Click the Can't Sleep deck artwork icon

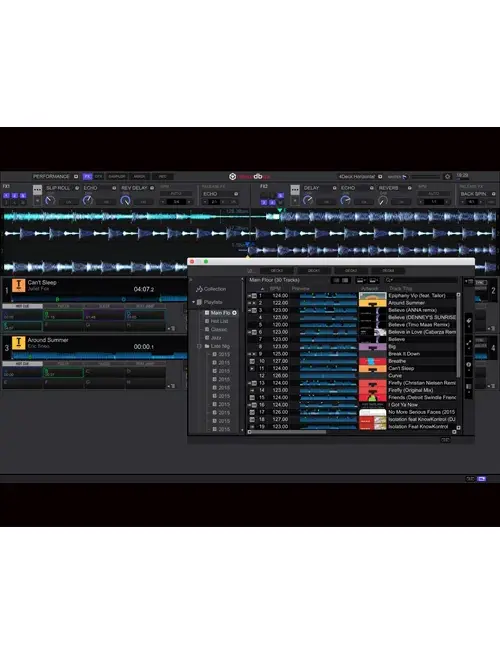point(18,285)
